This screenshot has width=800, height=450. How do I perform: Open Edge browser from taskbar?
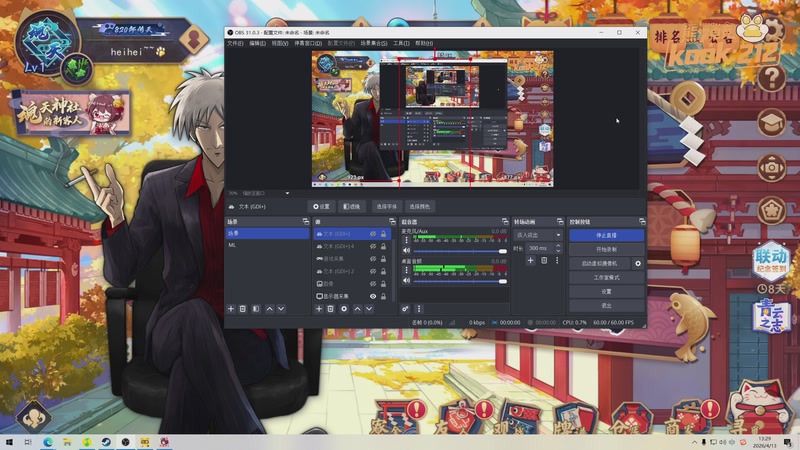[x=48, y=442]
